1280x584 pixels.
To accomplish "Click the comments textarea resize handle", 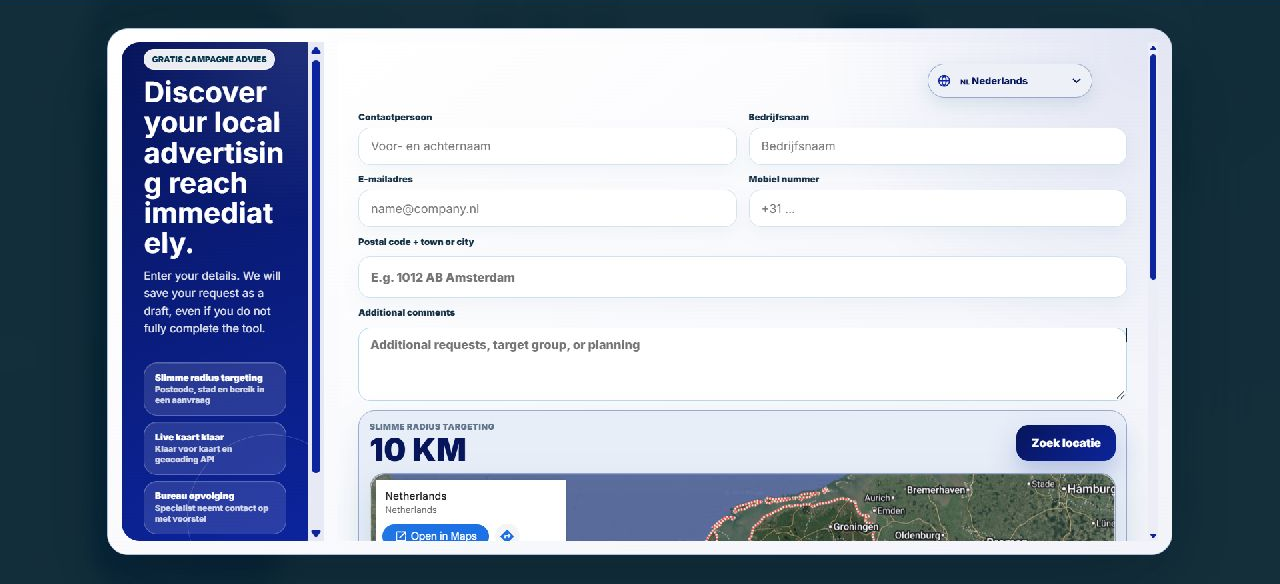I will [1120, 394].
